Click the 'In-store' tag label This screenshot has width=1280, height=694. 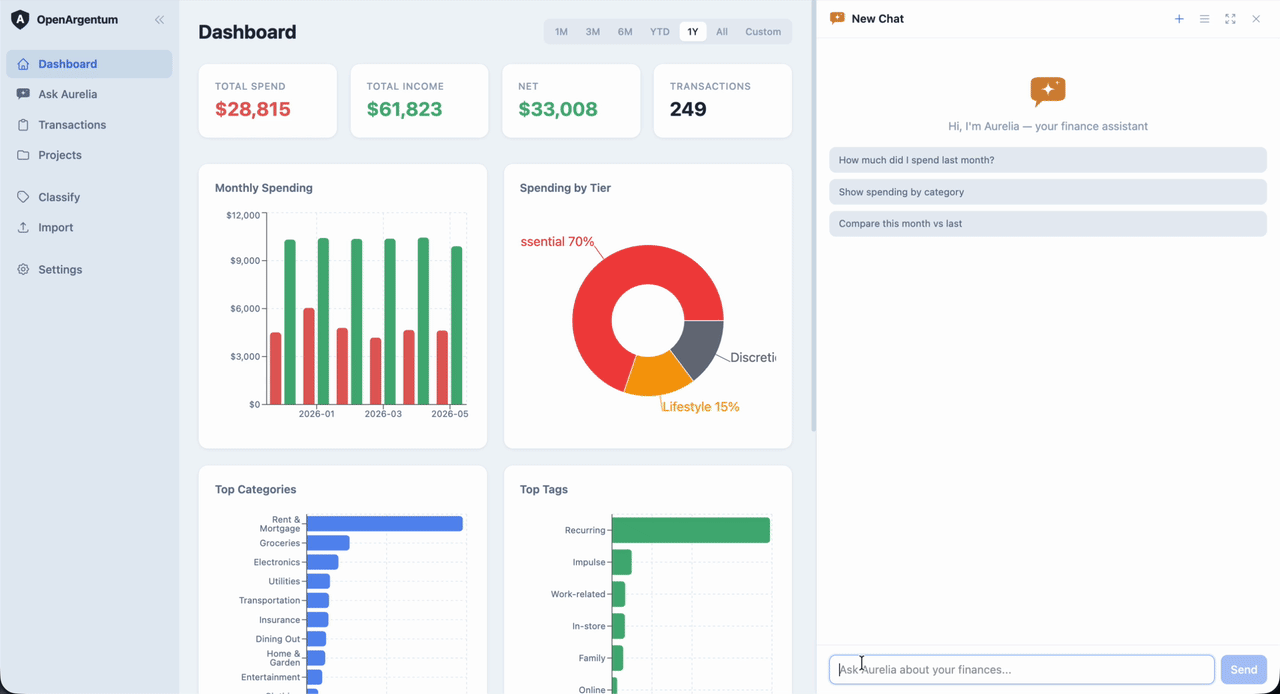(x=589, y=626)
